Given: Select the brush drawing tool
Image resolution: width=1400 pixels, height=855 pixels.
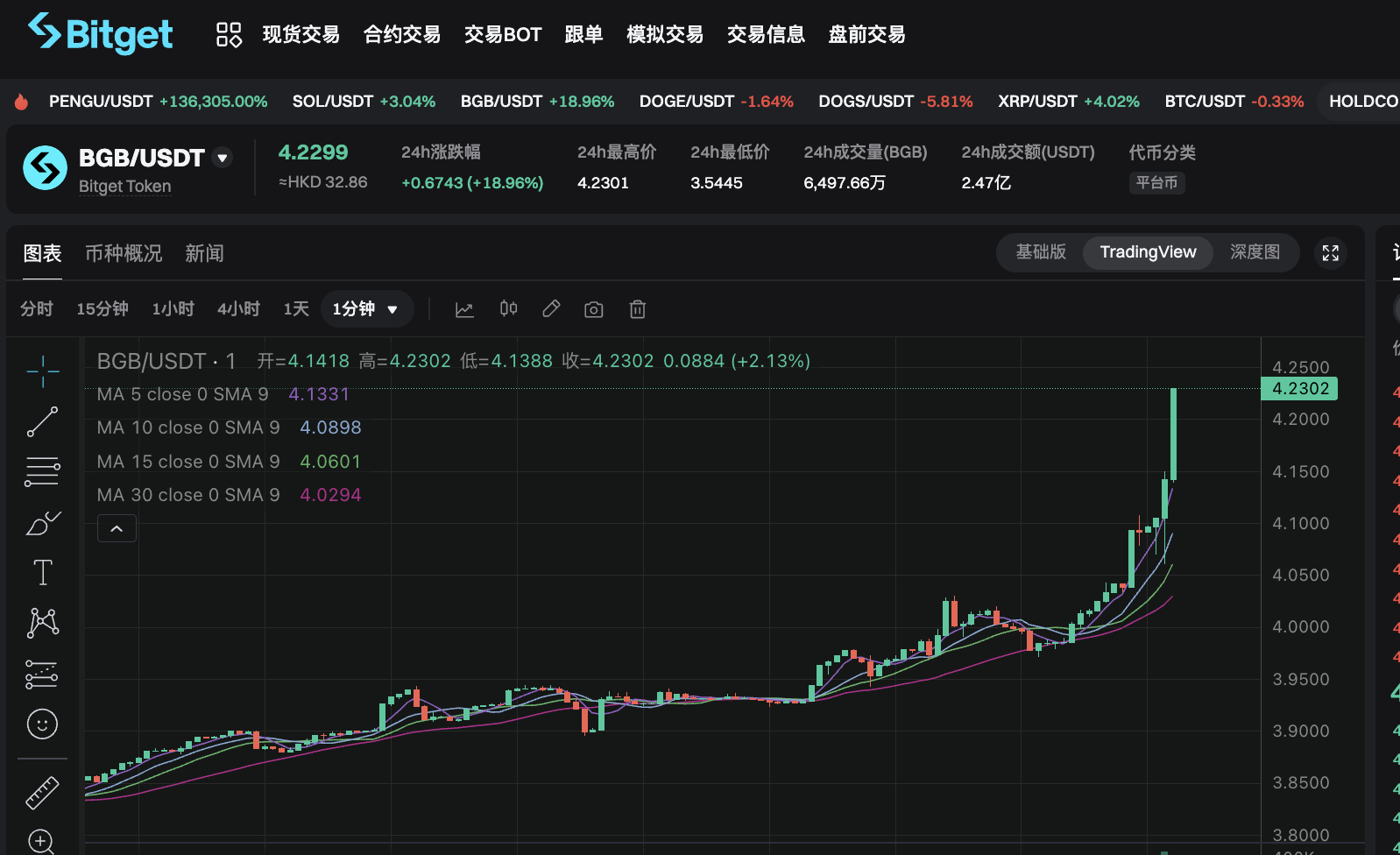Looking at the screenshot, I should point(43,522).
